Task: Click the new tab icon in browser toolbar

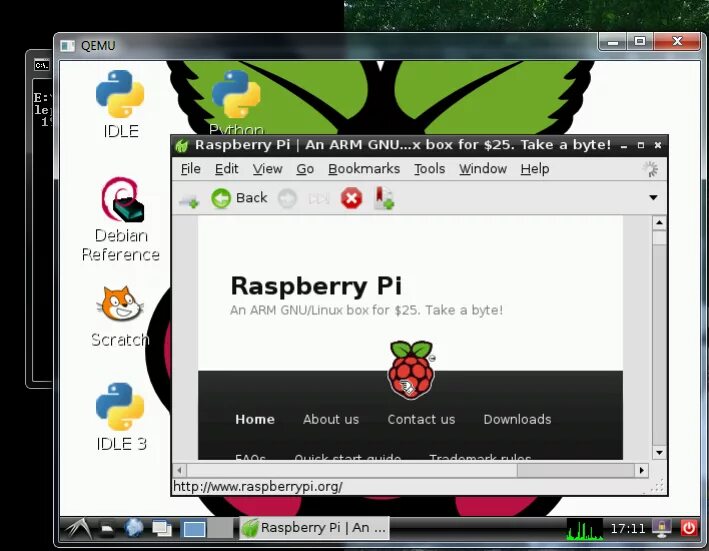Action: tap(189, 200)
